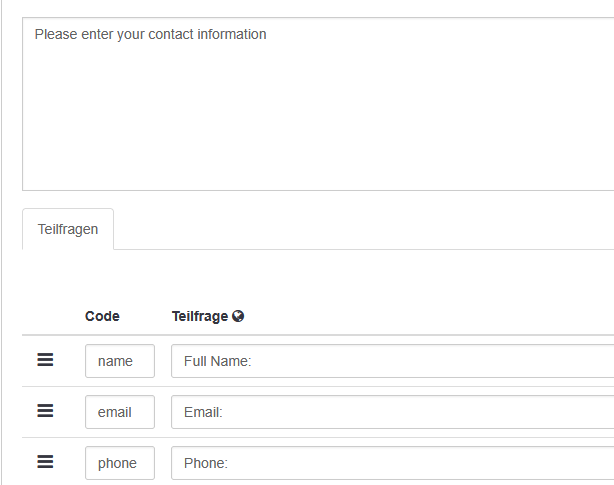This screenshot has width=614, height=485.
Task: Click the drag handle for the email row
Action: (x=45, y=411)
